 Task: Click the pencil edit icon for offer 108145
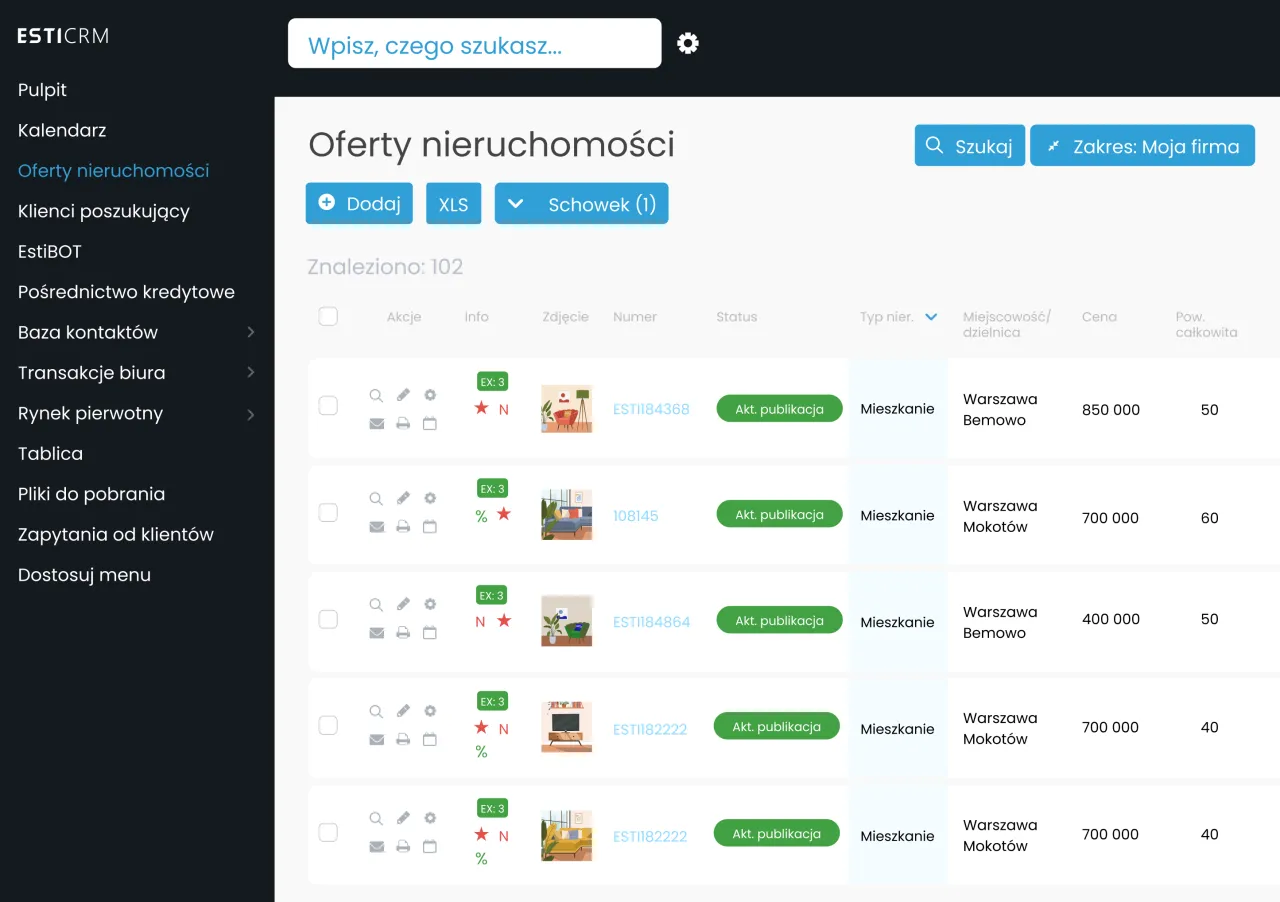pyautogui.click(x=403, y=498)
